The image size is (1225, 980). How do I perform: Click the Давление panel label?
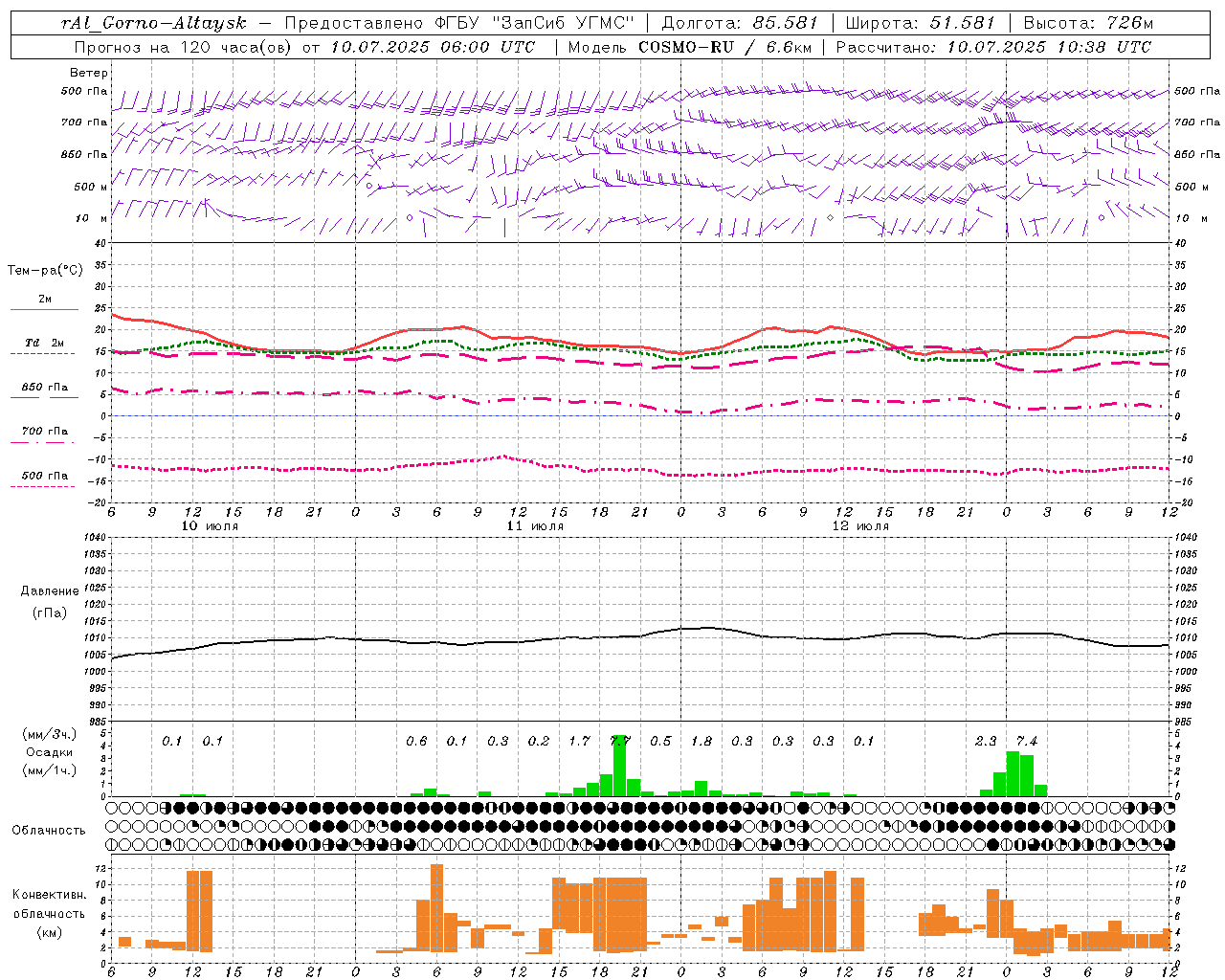(x=50, y=591)
